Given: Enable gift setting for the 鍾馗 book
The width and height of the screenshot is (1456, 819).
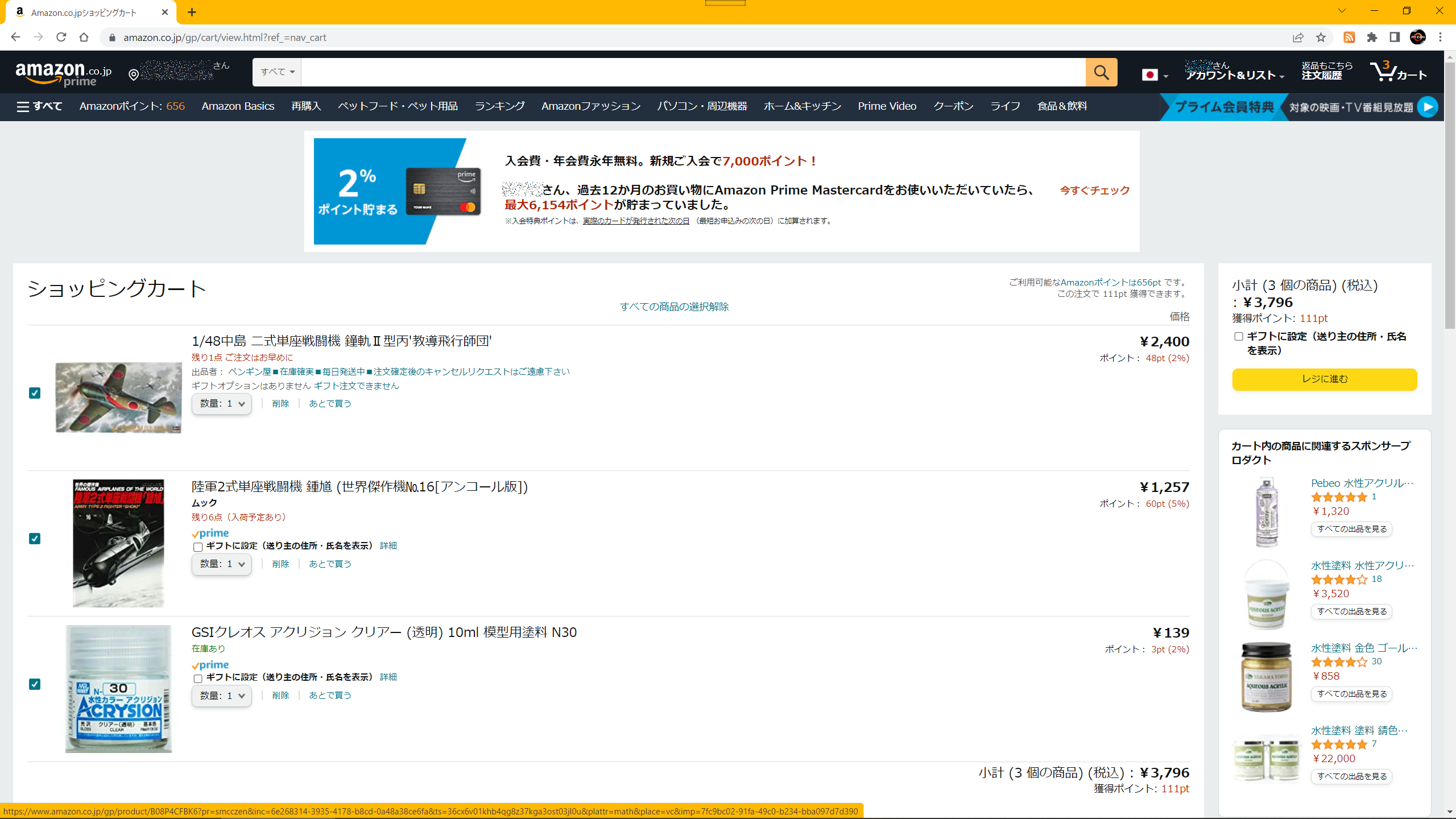Looking at the screenshot, I should (x=198, y=547).
